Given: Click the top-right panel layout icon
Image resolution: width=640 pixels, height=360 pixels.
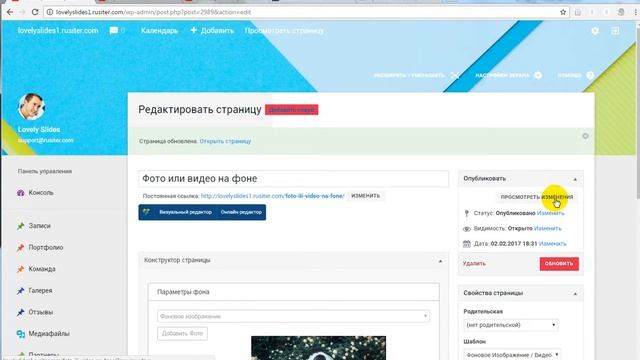Looking at the screenshot, I should click(x=615, y=31).
